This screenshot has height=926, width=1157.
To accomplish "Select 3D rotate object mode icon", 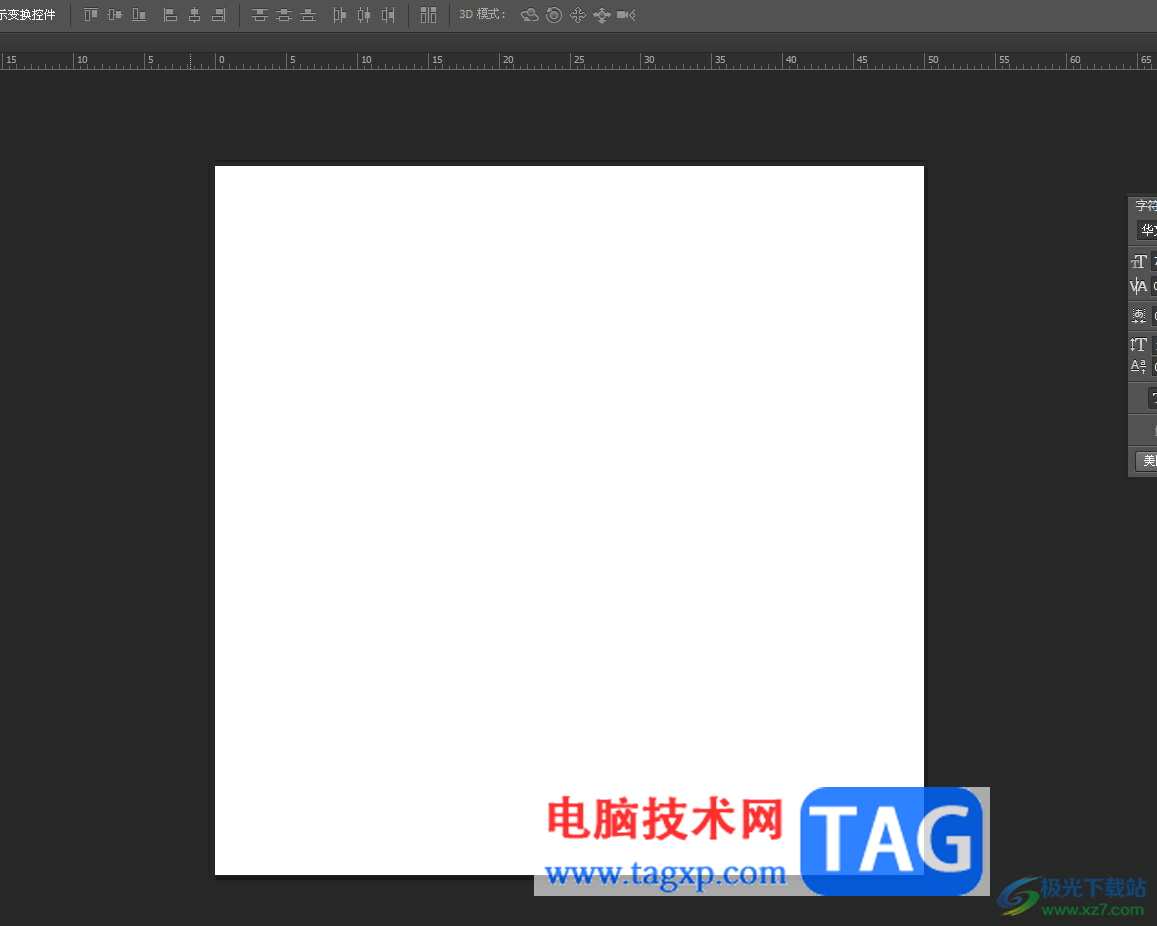I will [x=529, y=15].
